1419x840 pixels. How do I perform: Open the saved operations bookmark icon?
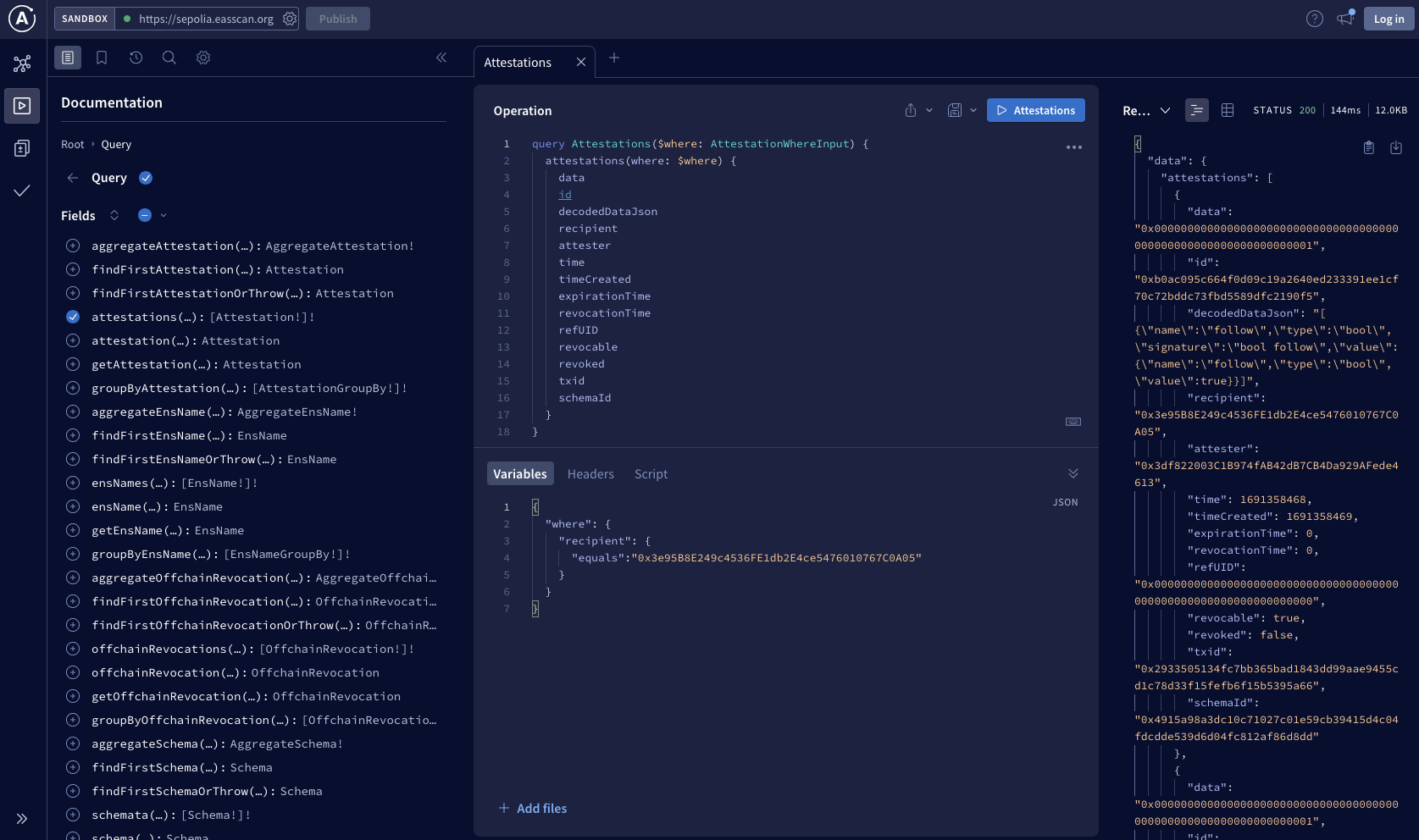102,57
